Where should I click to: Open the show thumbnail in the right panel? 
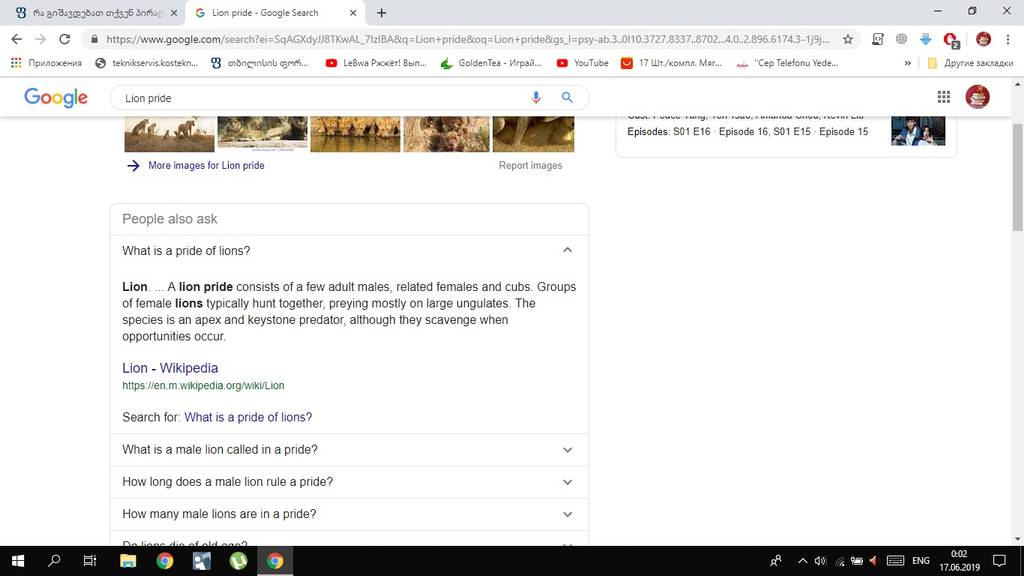coord(918,131)
